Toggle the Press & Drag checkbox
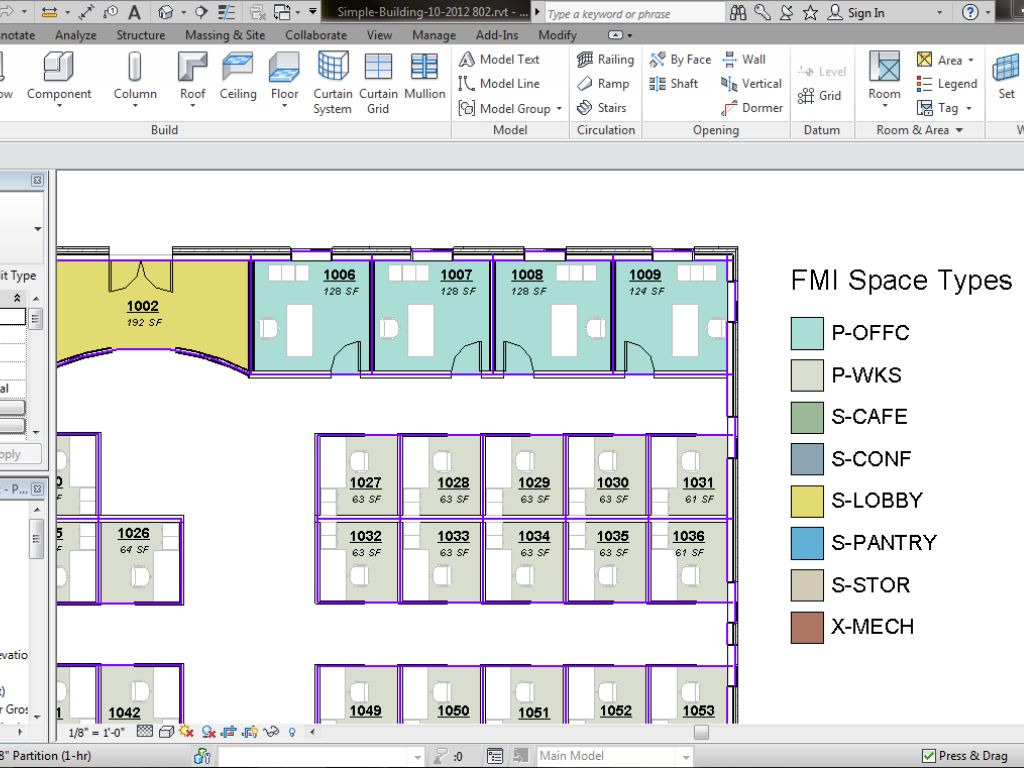 click(930, 756)
